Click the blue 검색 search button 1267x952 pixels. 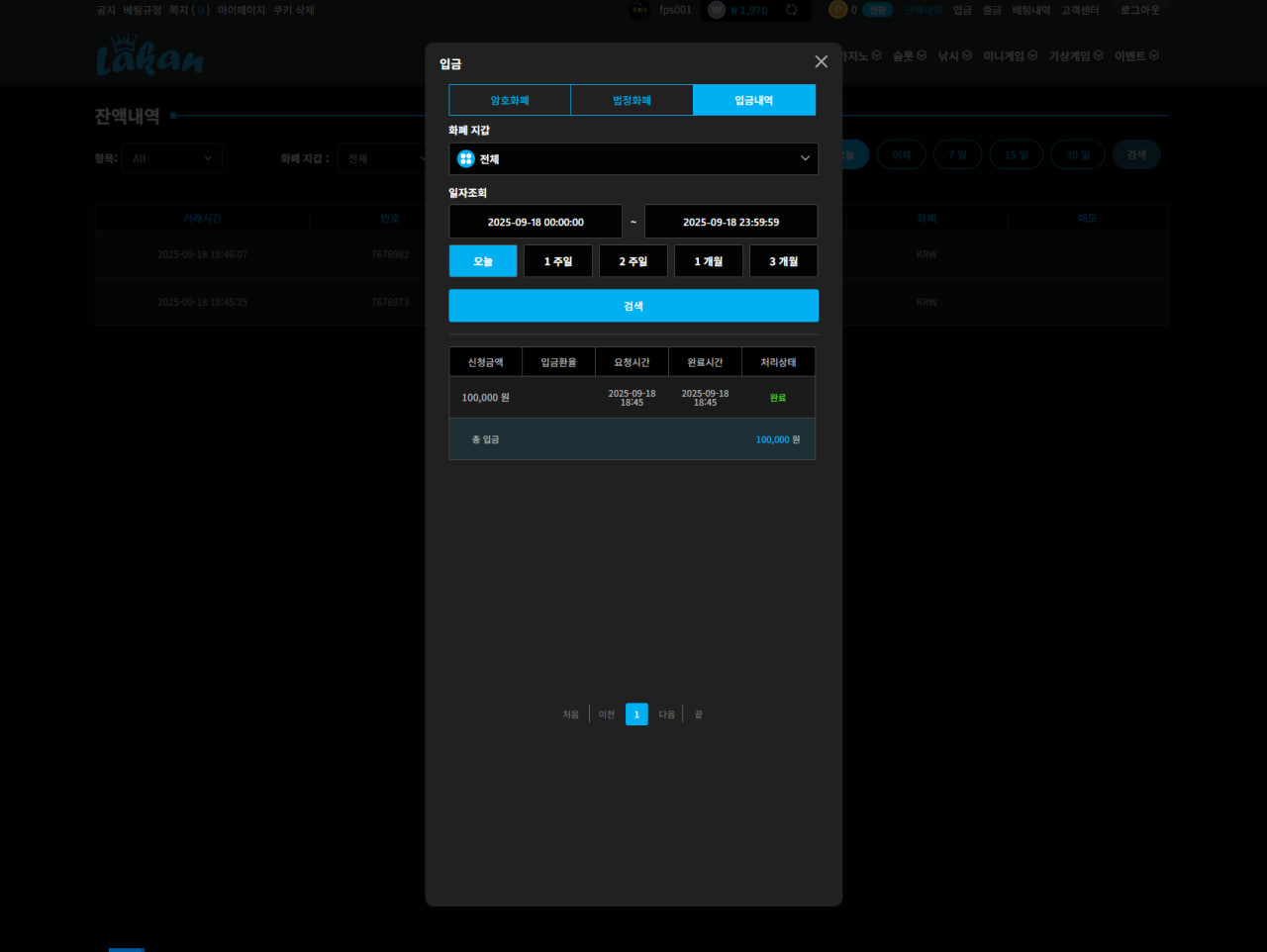pos(633,306)
